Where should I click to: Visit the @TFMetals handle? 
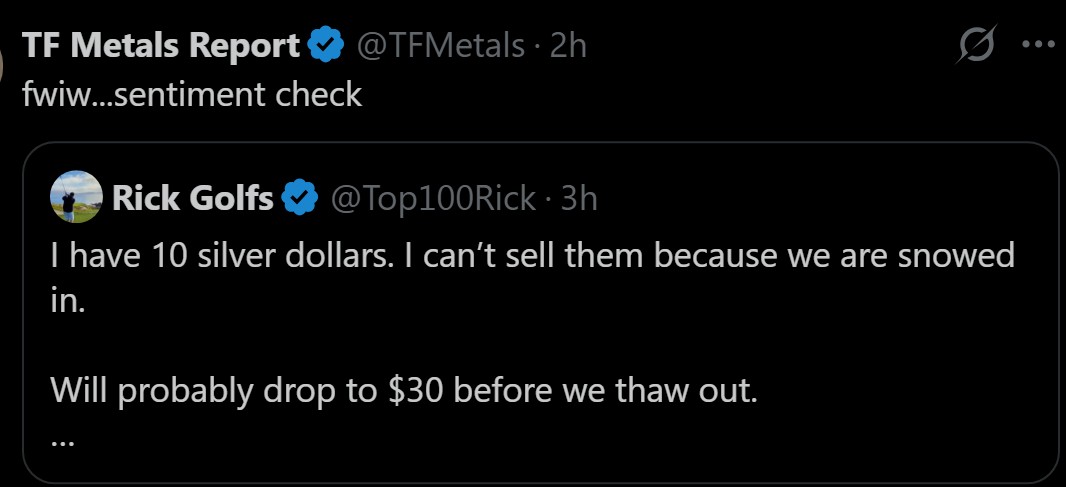(x=441, y=46)
